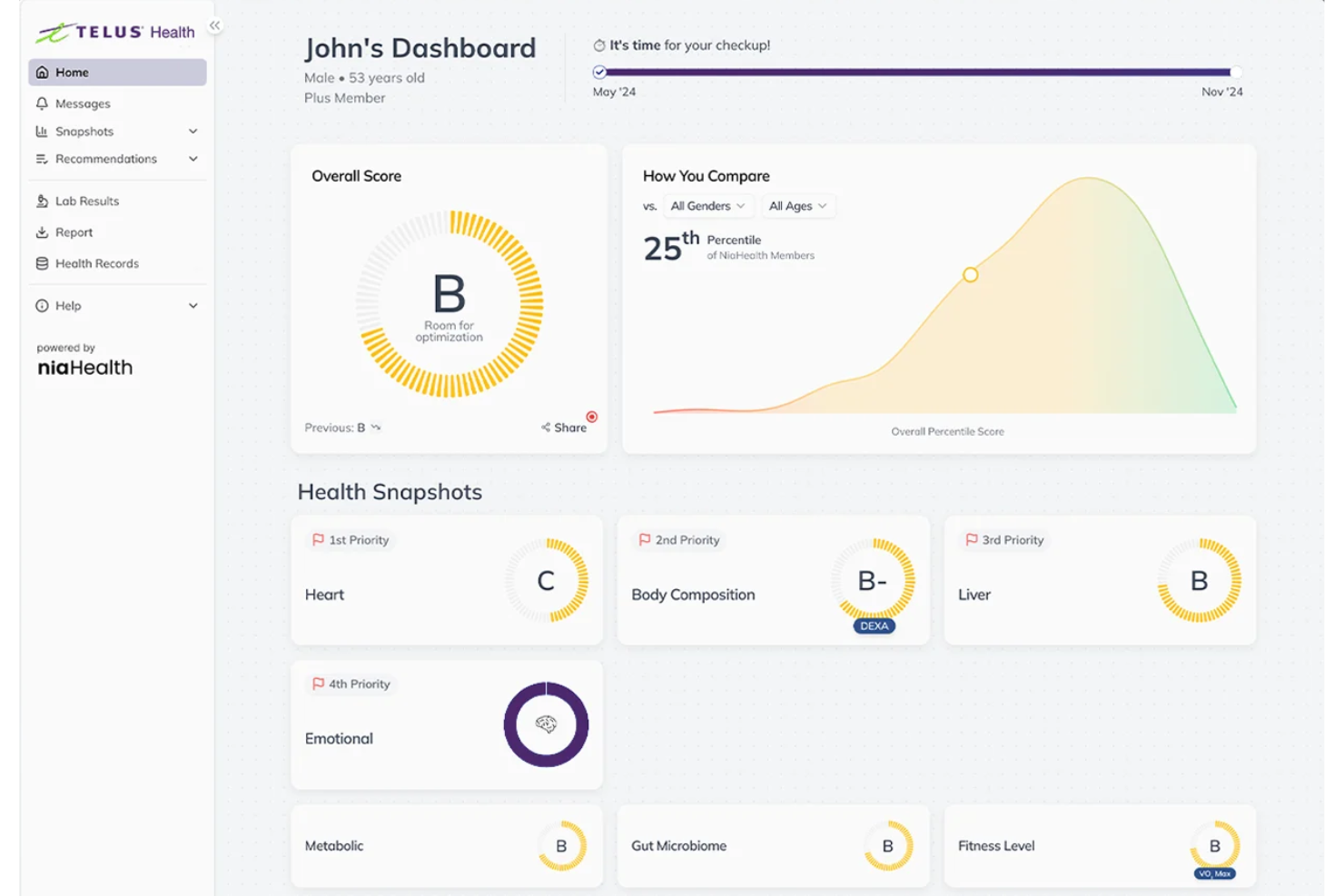Click the TELUS Health logo
Image resolution: width=1344 pixels, height=896 pixels.
tap(115, 33)
